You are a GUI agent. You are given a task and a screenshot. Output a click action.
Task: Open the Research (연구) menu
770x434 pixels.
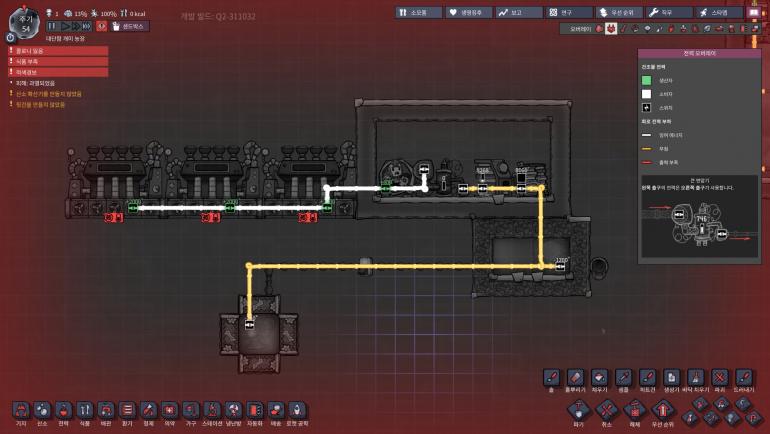click(x=569, y=12)
